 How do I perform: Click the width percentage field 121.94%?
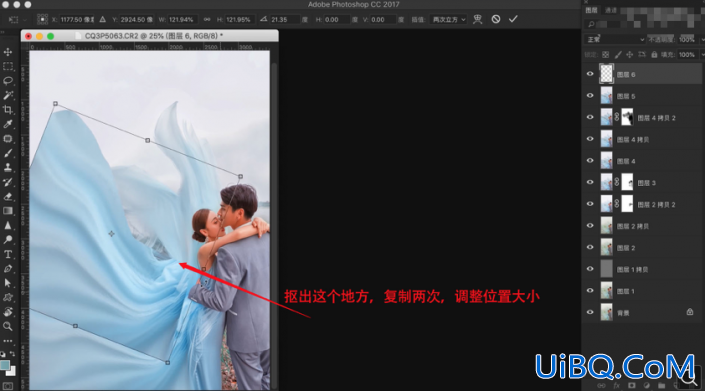coord(183,19)
